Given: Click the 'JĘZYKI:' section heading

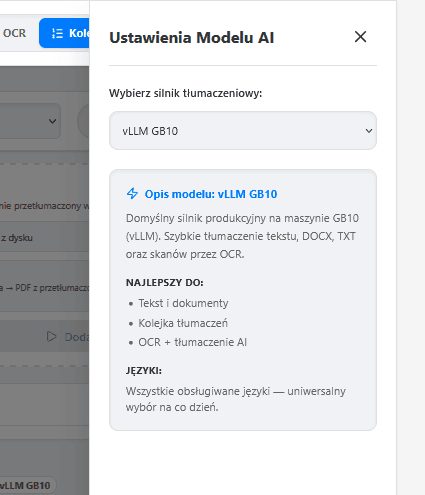Looking at the screenshot, I should pyautogui.click(x=144, y=370).
